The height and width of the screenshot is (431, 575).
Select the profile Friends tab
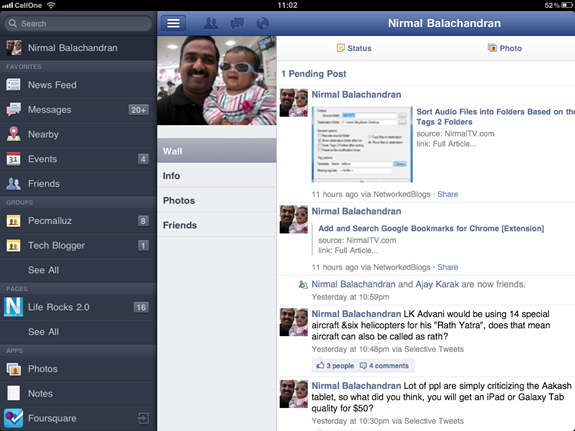click(x=217, y=225)
